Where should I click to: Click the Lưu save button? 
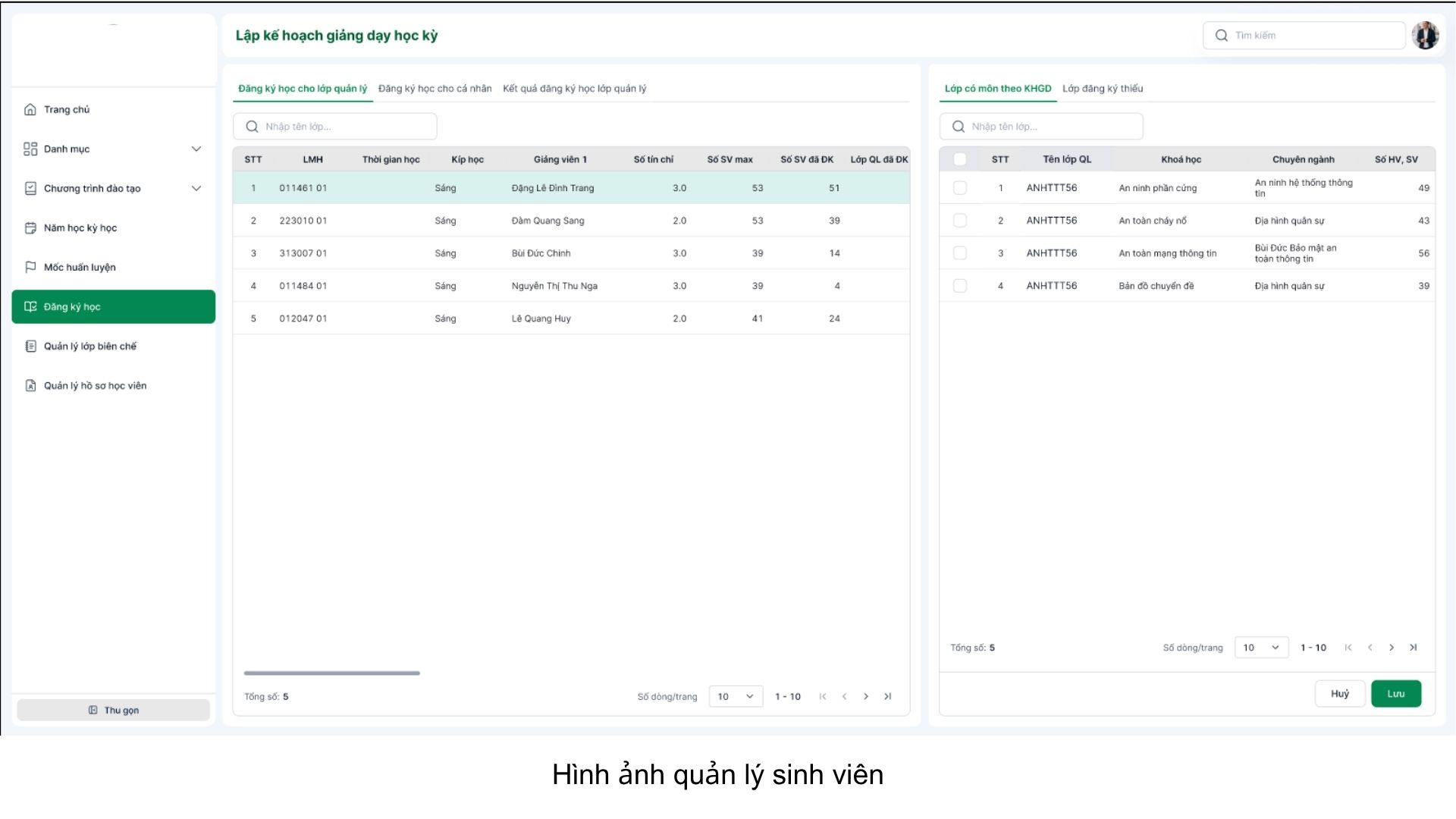click(1395, 694)
